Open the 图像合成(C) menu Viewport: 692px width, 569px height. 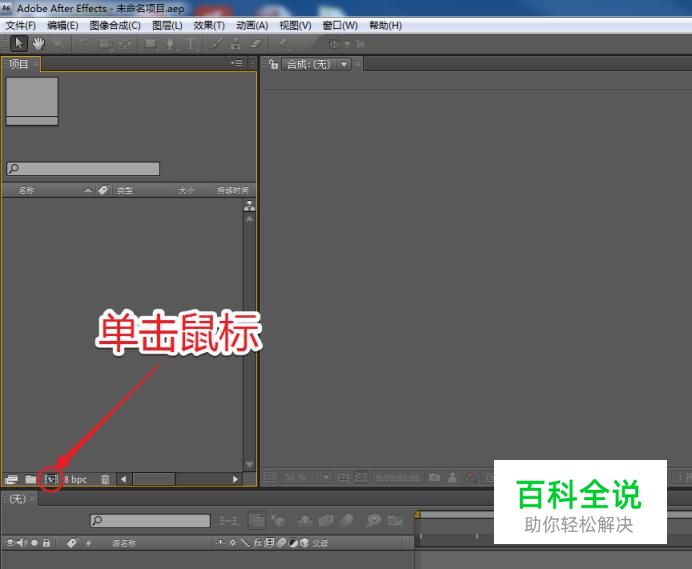(x=115, y=26)
